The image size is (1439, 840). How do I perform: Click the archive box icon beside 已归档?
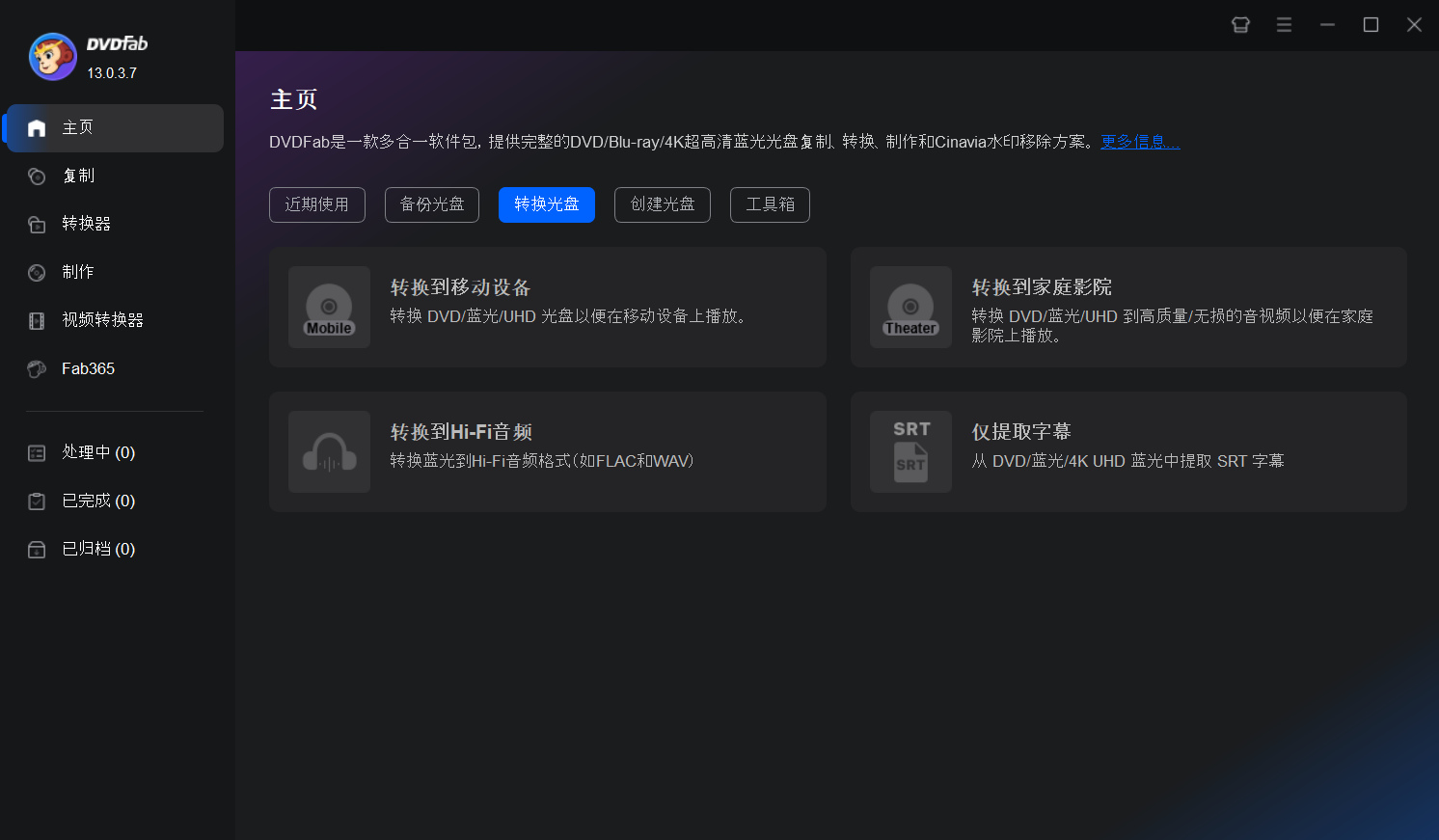(x=37, y=550)
